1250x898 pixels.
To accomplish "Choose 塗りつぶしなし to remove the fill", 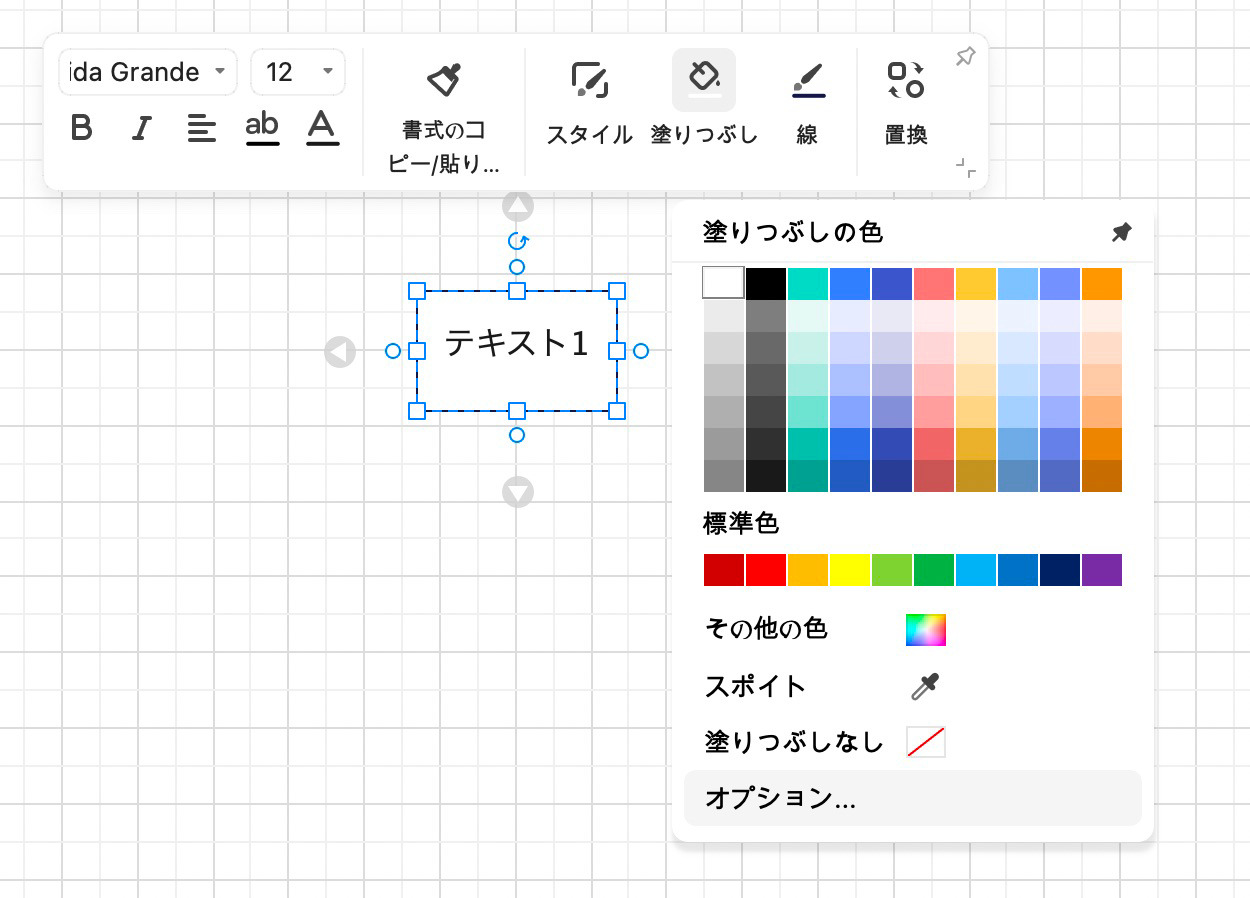I will coord(924,742).
